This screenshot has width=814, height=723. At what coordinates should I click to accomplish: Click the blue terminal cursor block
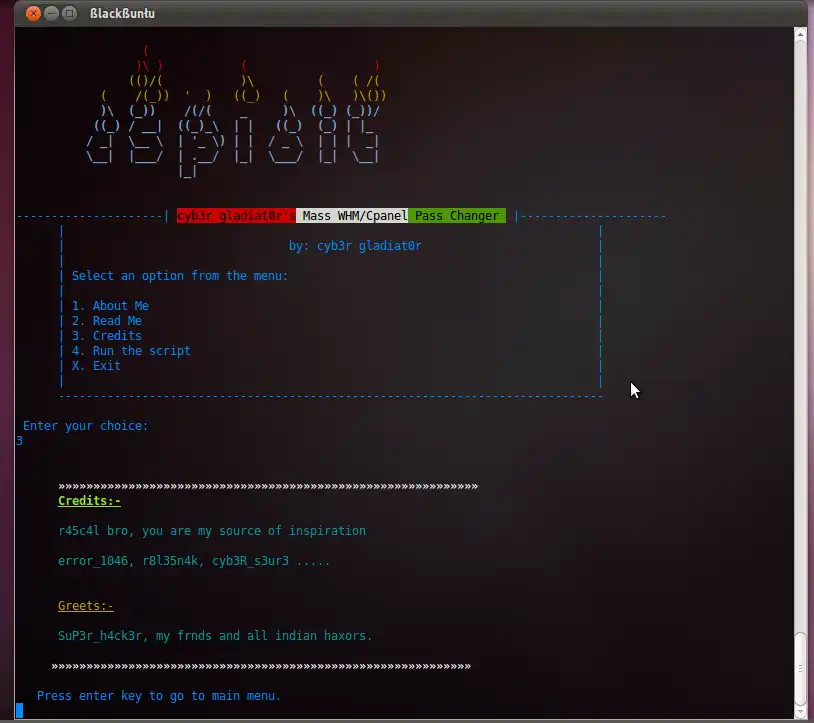[x=19, y=710]
